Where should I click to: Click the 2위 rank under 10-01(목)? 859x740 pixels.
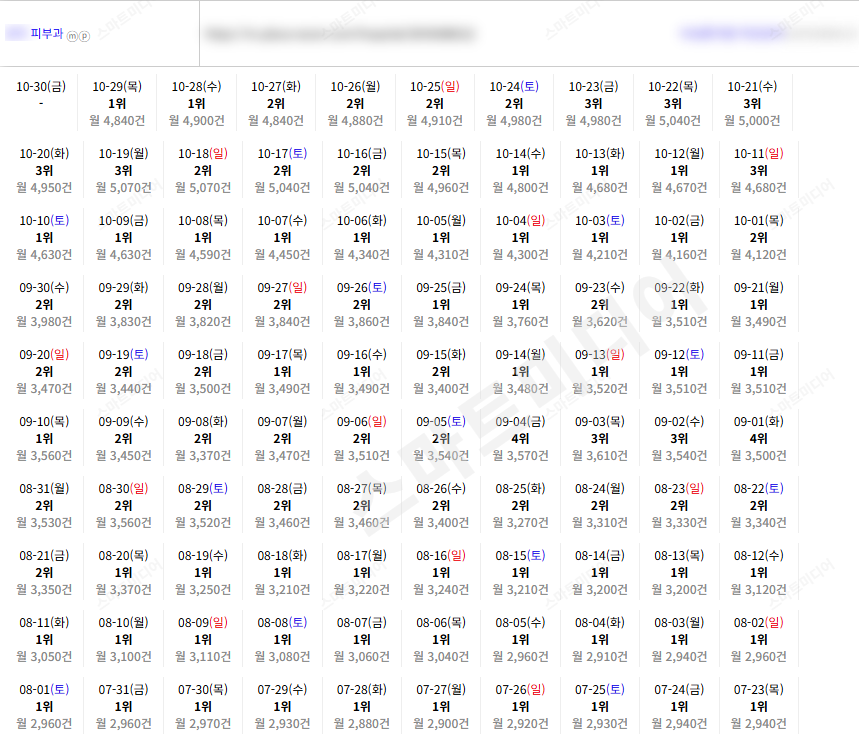pyautogui.click(x=759, y=237)
